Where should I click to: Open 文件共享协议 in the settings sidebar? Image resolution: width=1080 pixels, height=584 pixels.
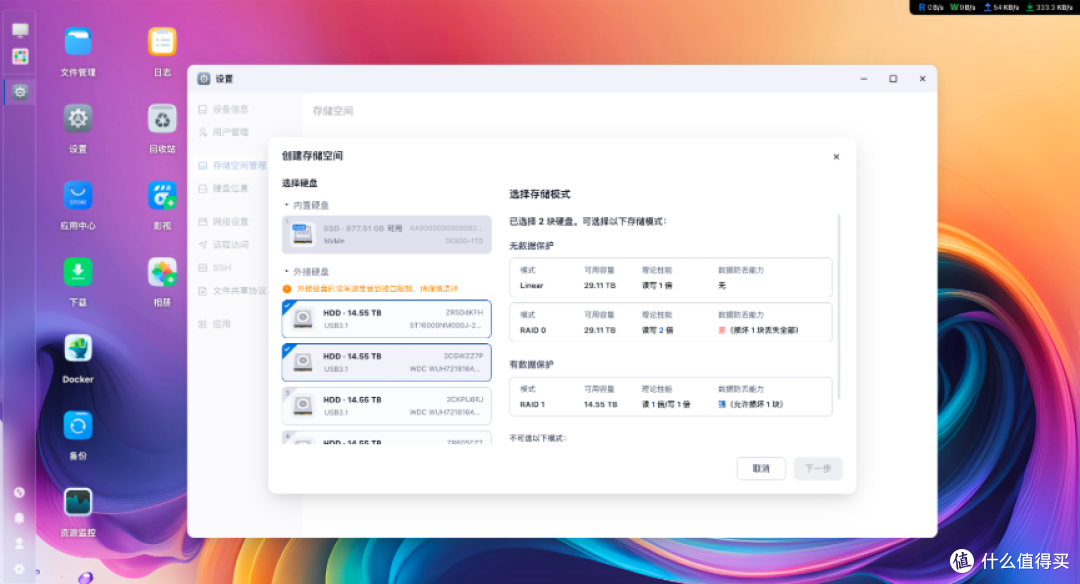232,291
